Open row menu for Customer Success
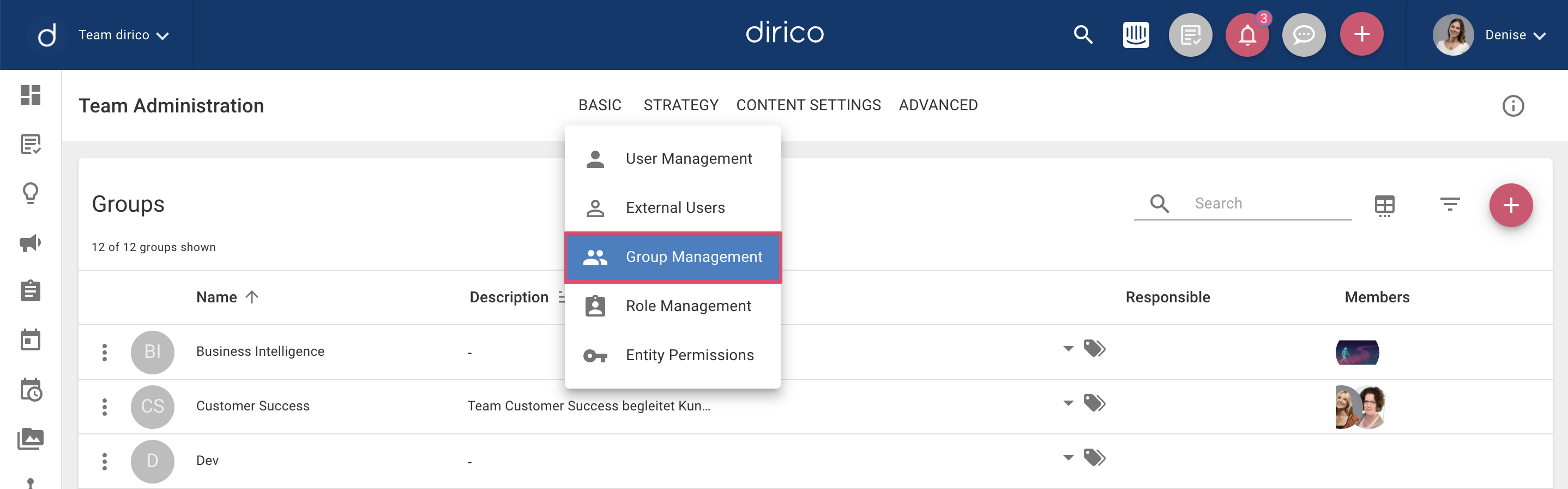Image resolution: width=1568 pixels, height=489 pixels. [105, 407]
